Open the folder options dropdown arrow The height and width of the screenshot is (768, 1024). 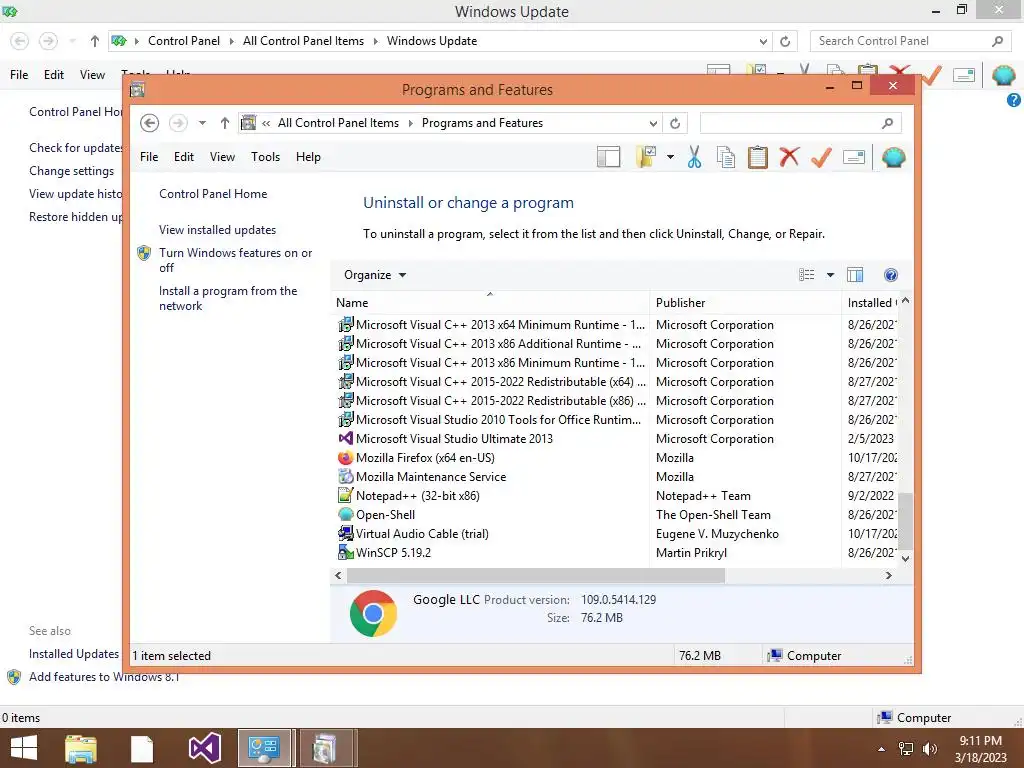coord(670,157)
